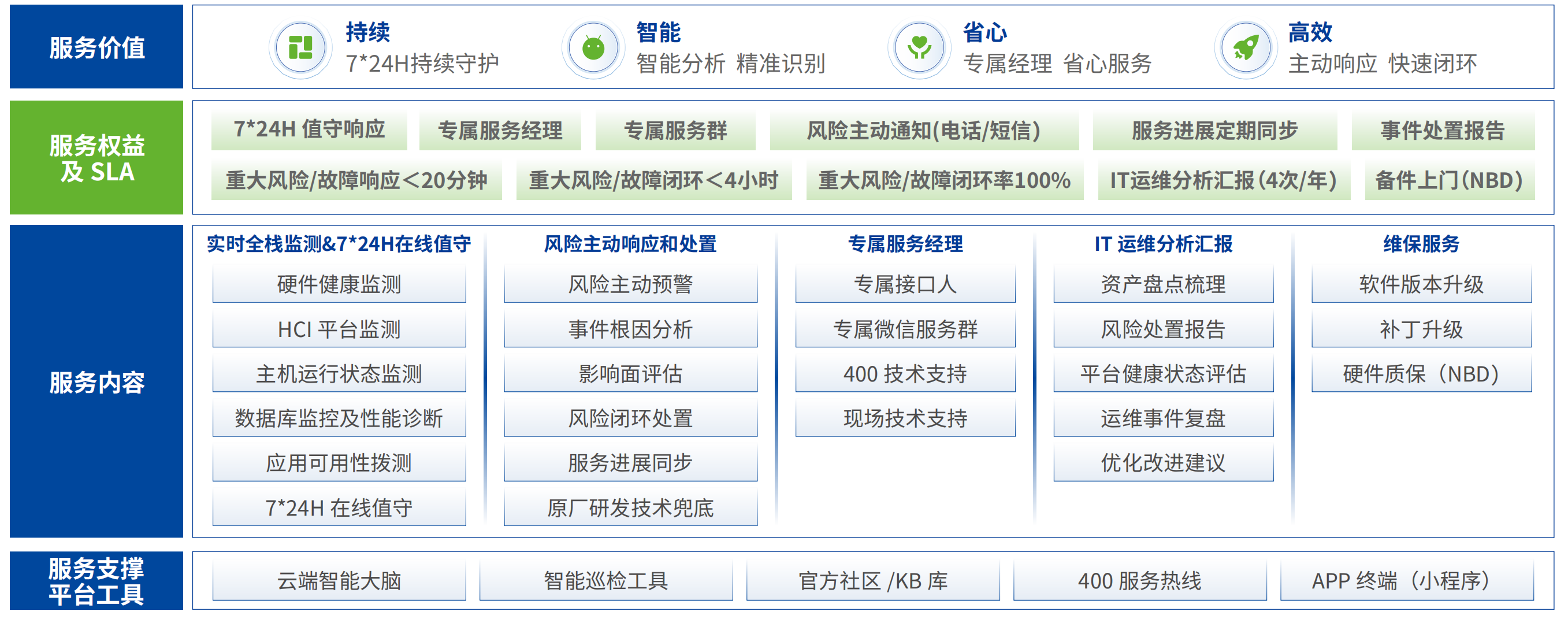Click the 服务进展同步 box

point(631,463)
